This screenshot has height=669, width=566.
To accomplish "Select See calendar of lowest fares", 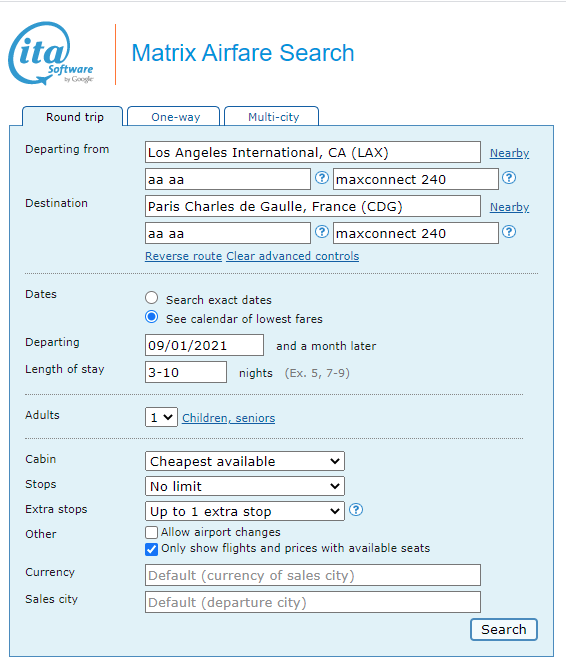I will pos(151,317).
